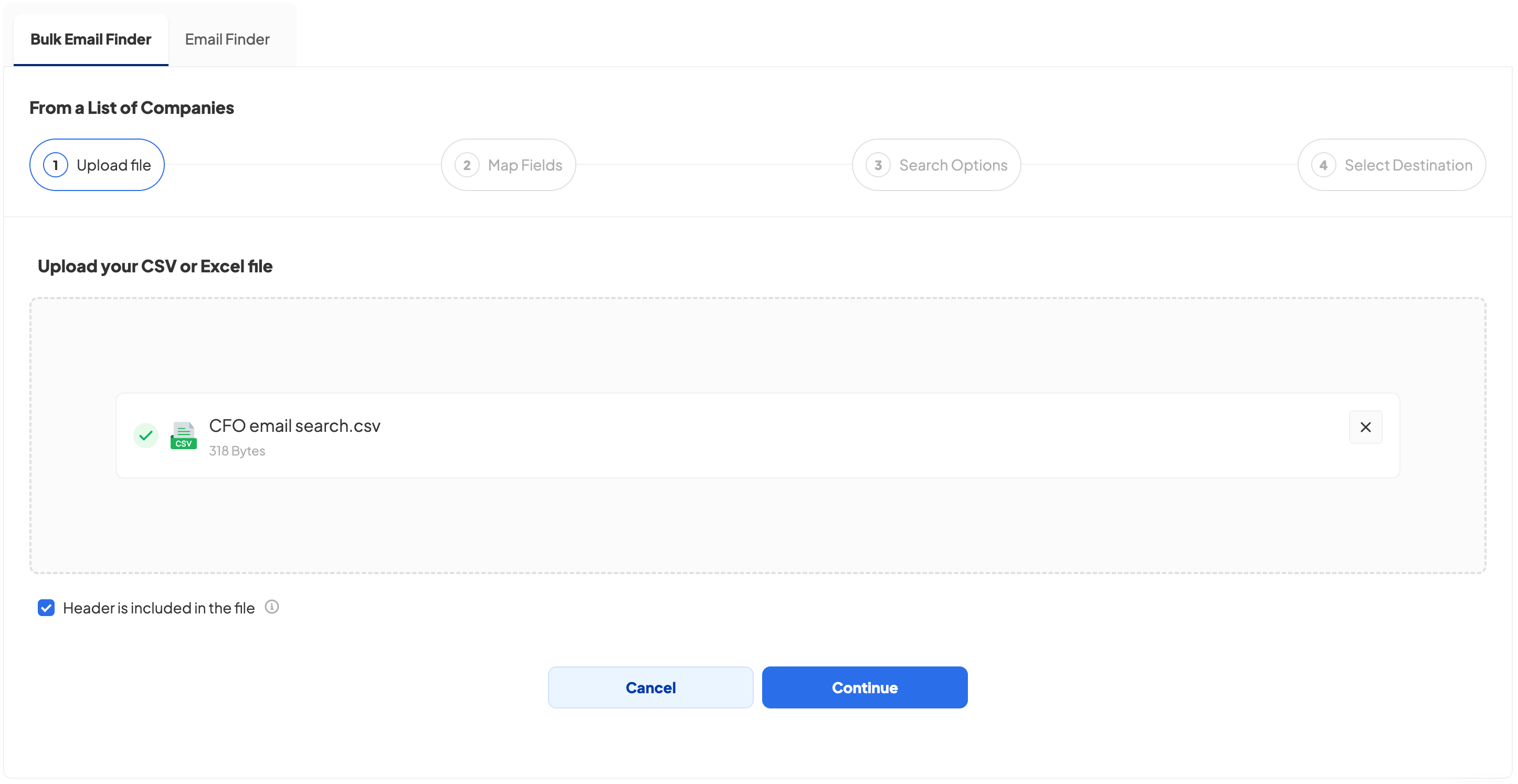Enable header detection for the uploaded file
1518x784 pixels.
[x=47, y=607]
